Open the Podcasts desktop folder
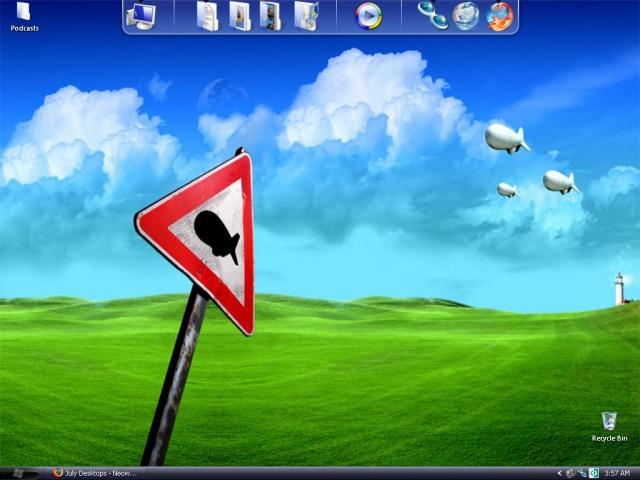The width and height of the screenshot is (640, 480). click(x=24, y=17)
